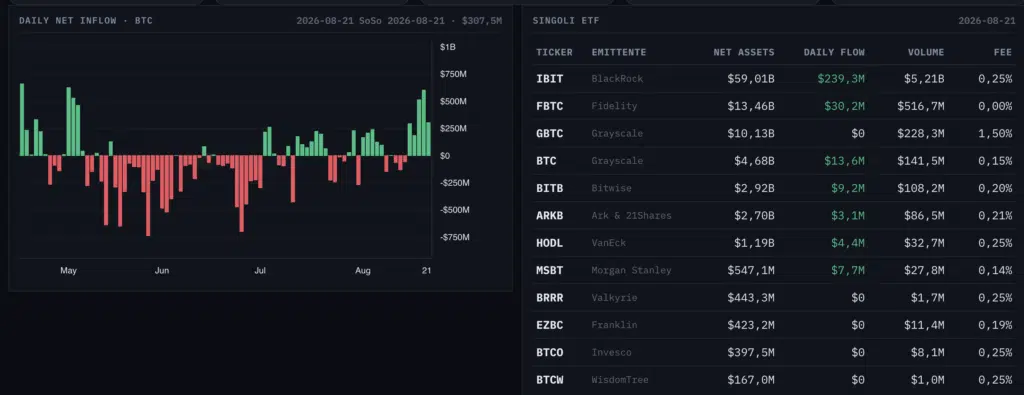1024x395 pixels.
Task: Click WisdomTree issuer name
Action: [620, 379]
